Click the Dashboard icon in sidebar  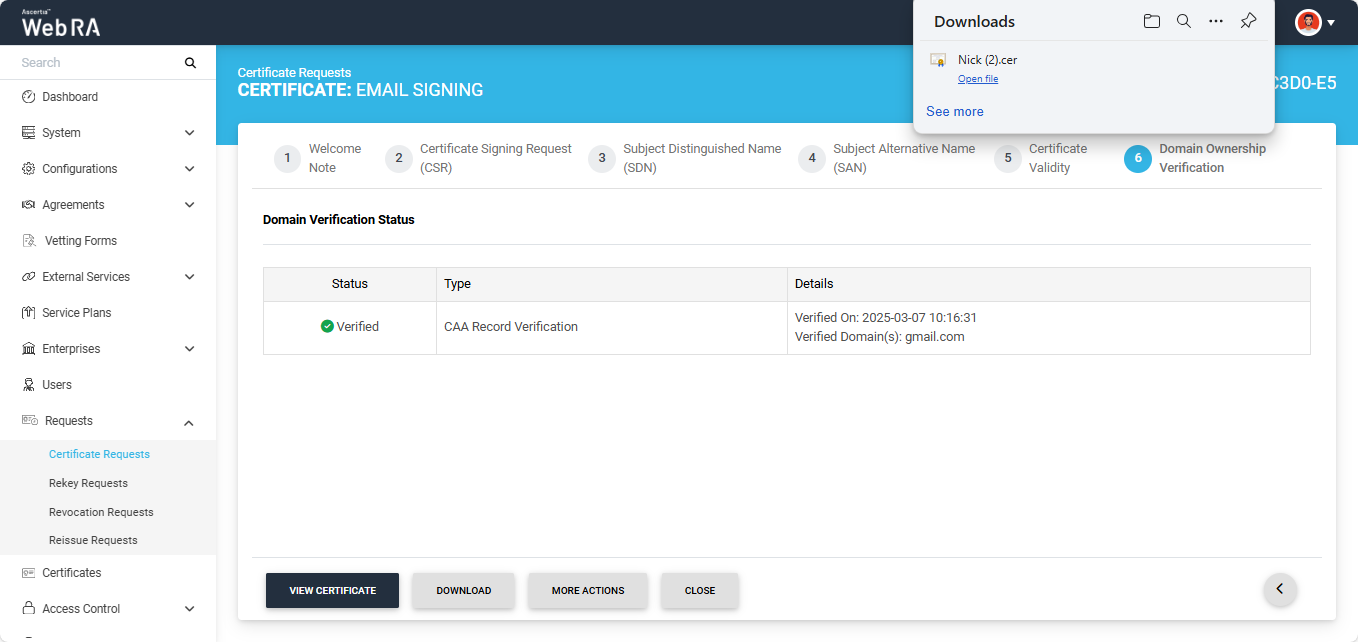[x=28, y=97]
